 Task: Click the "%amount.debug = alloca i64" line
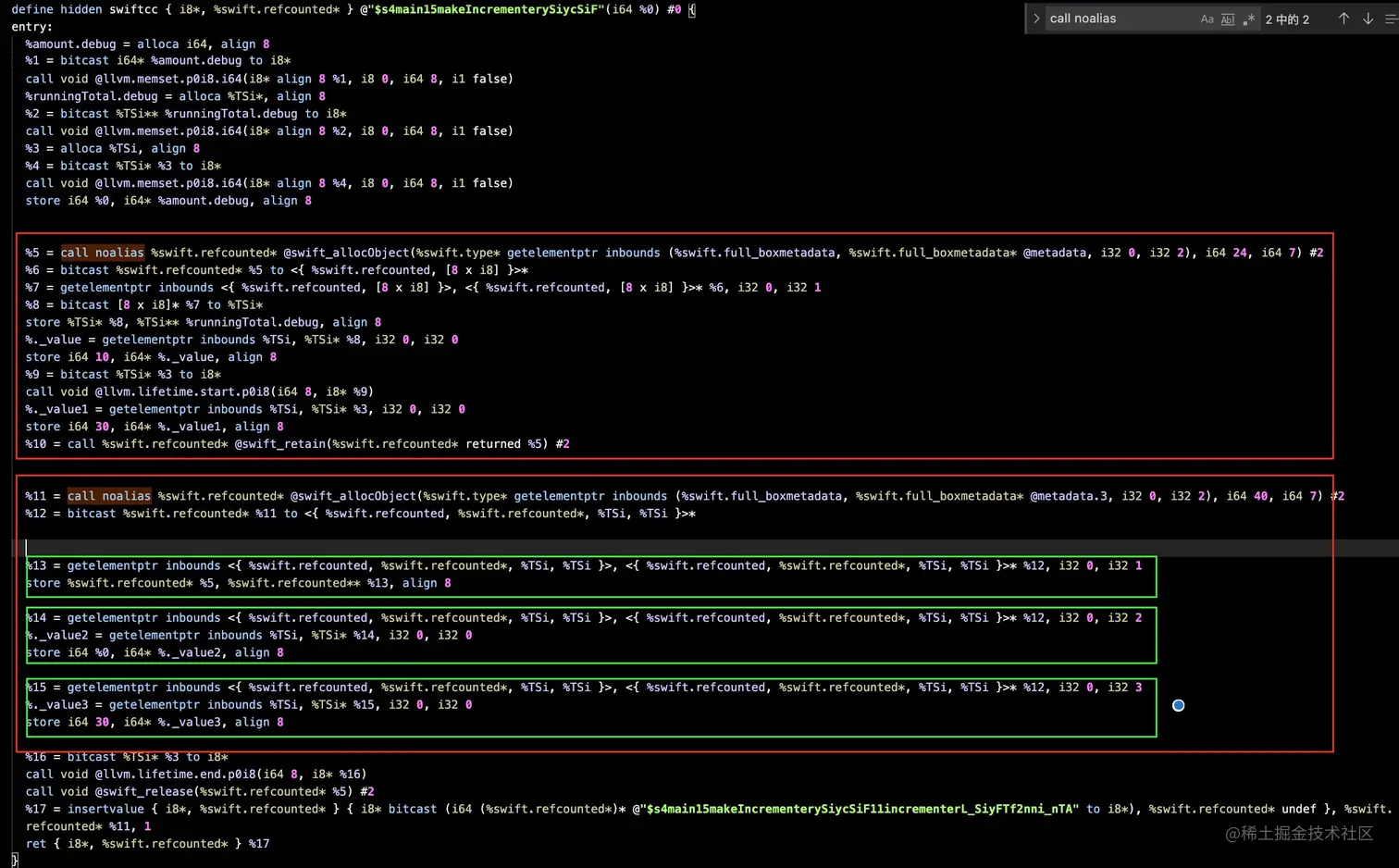pos(147,43)
